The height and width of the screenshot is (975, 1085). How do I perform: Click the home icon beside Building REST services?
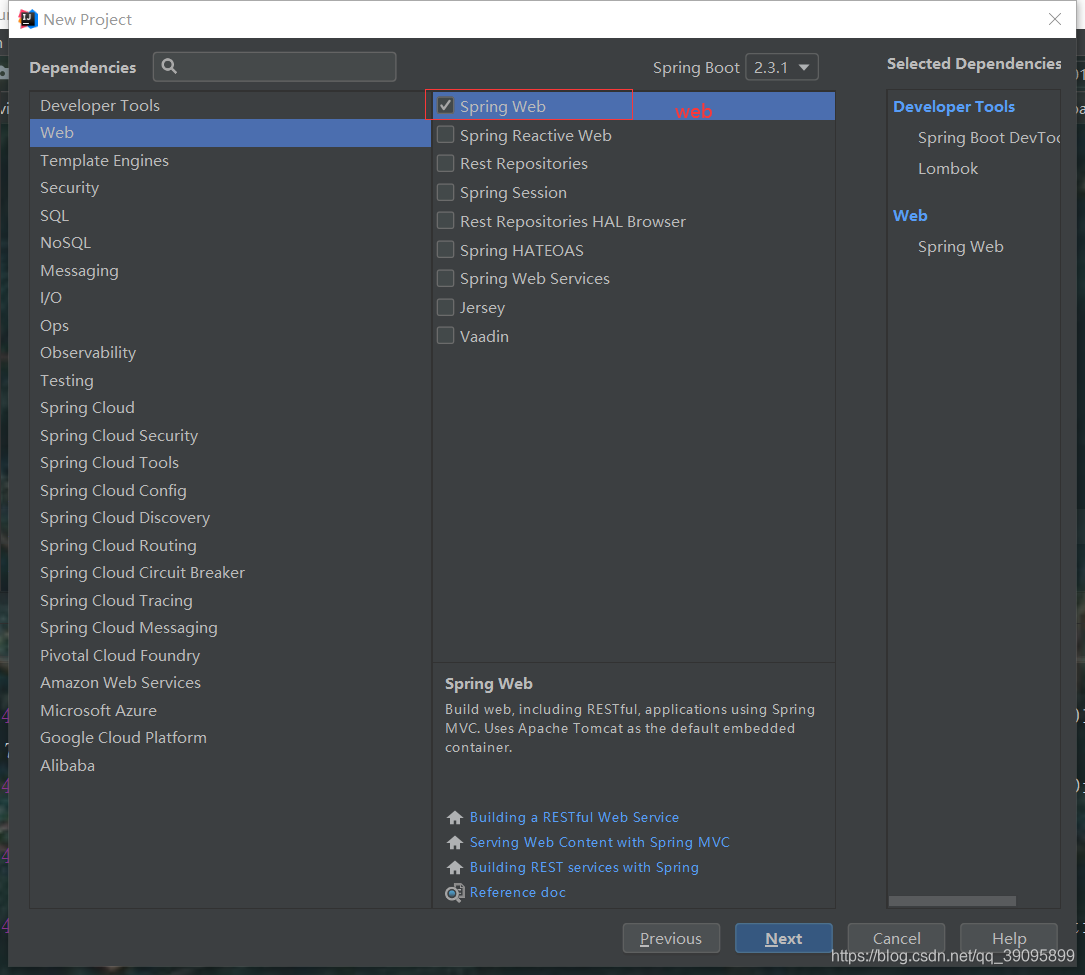tap(455, 867)
